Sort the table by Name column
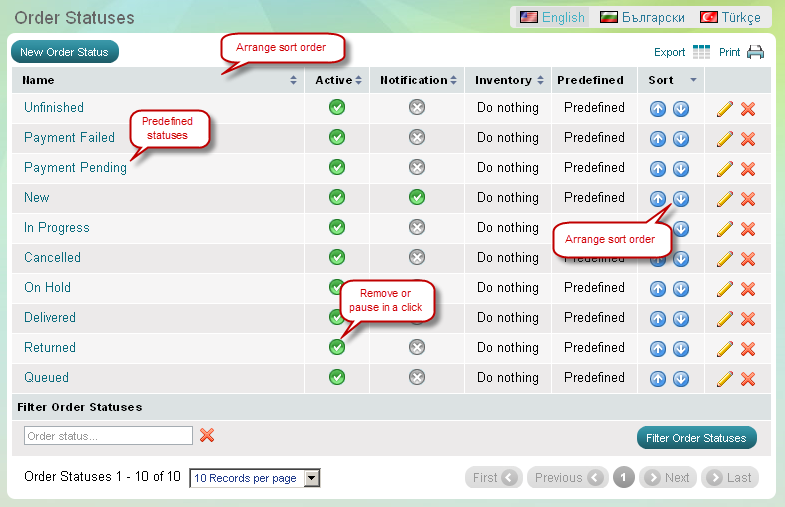 point(39,80)
